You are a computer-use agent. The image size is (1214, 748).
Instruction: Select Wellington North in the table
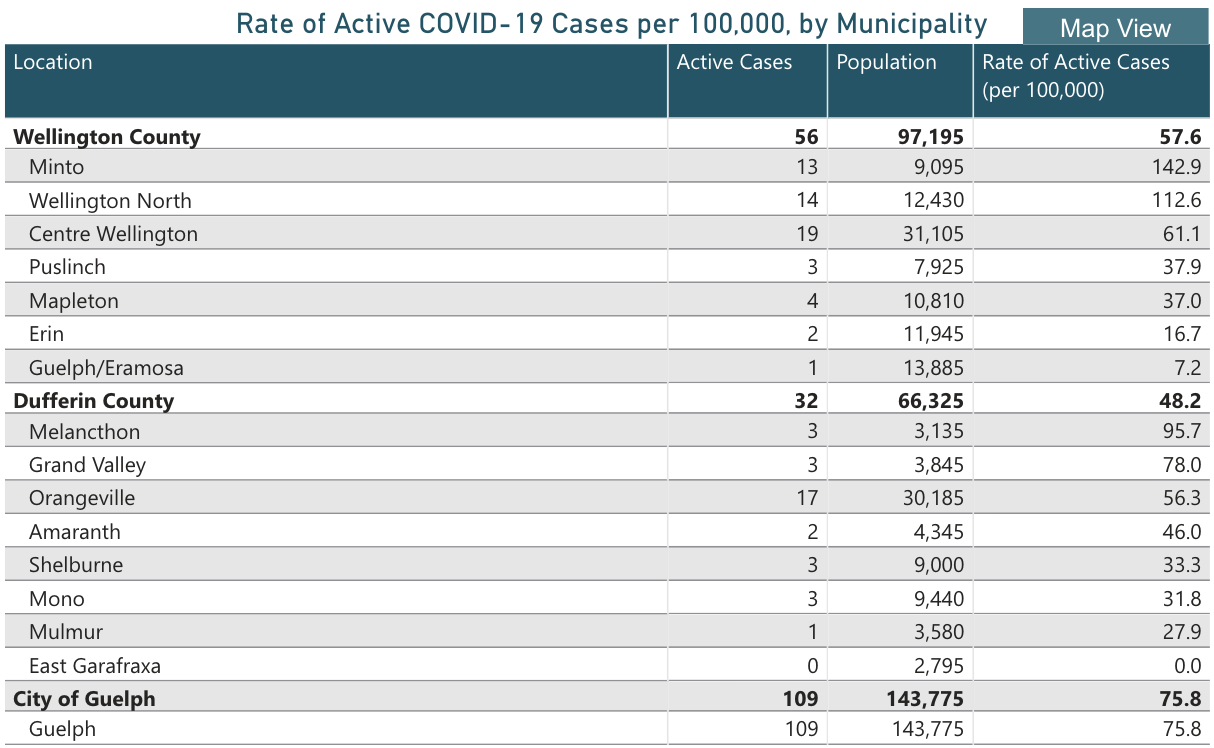point(110,201)
